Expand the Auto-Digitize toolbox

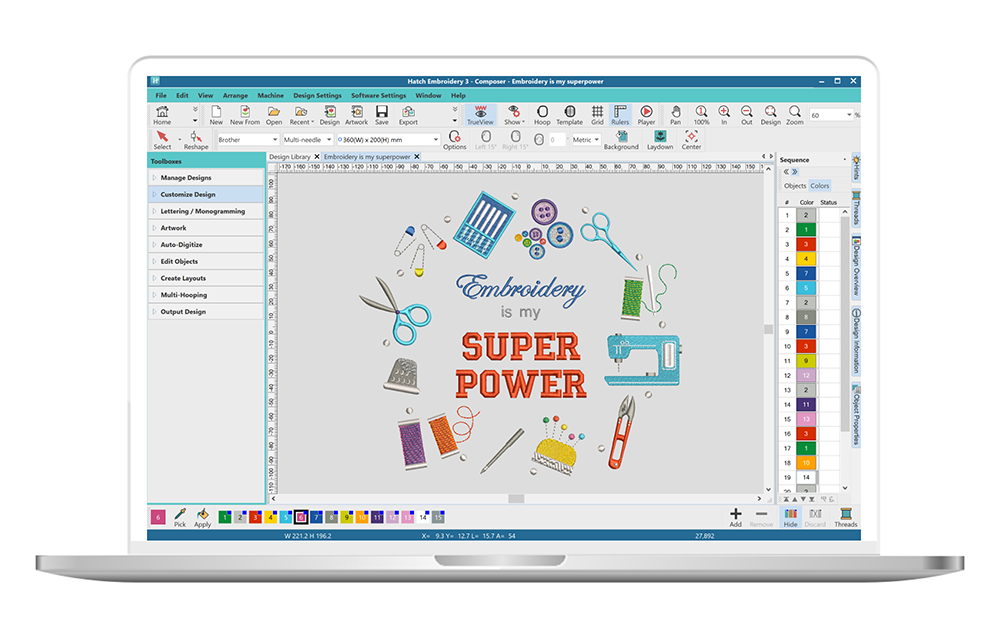(x=181, y=245)
